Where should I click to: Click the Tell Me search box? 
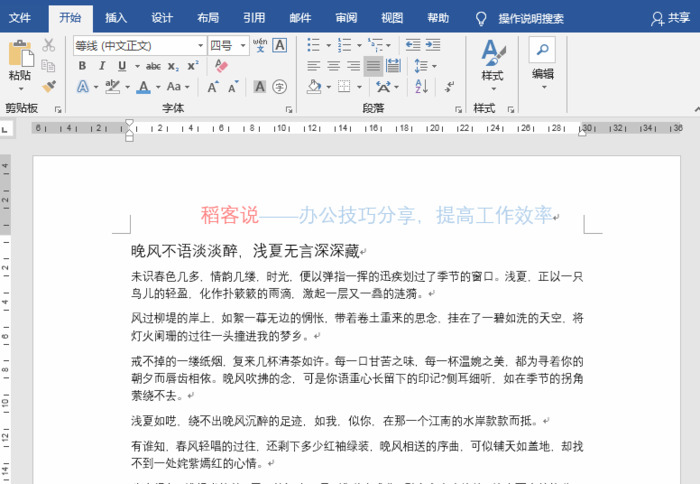521,18
